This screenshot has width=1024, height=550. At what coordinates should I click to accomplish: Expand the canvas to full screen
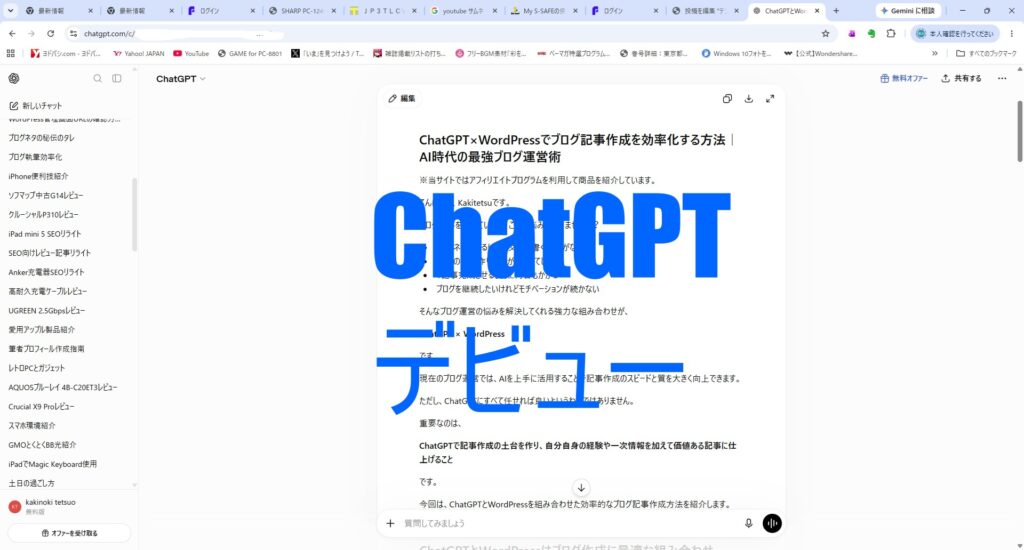(770, 99)
